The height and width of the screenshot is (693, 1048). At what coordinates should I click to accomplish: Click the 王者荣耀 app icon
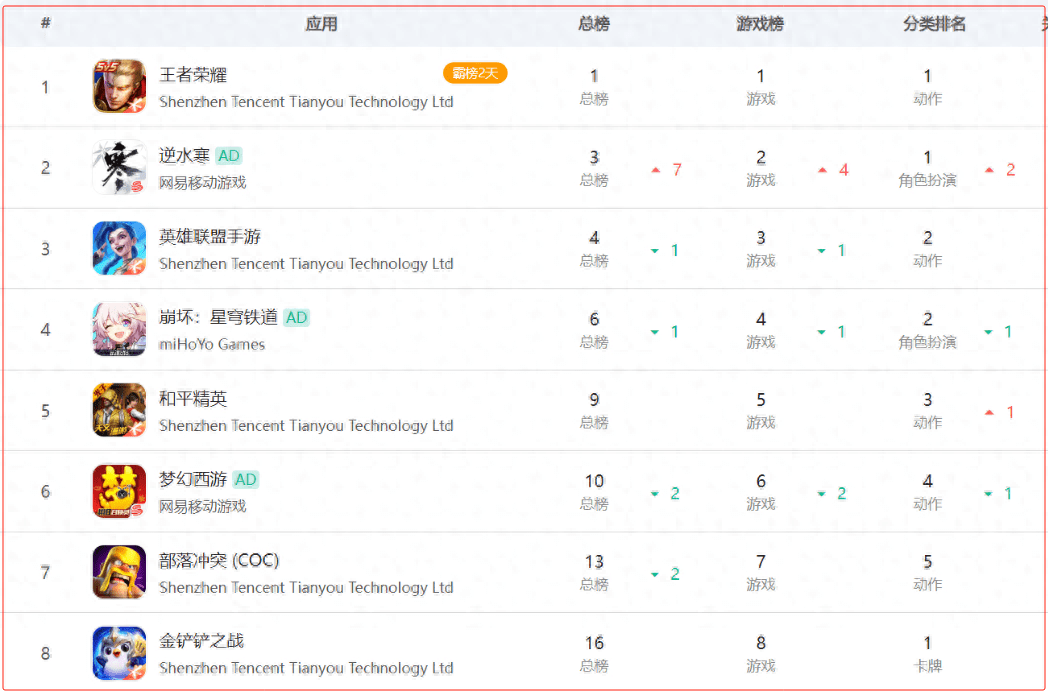tap(119, 87)
